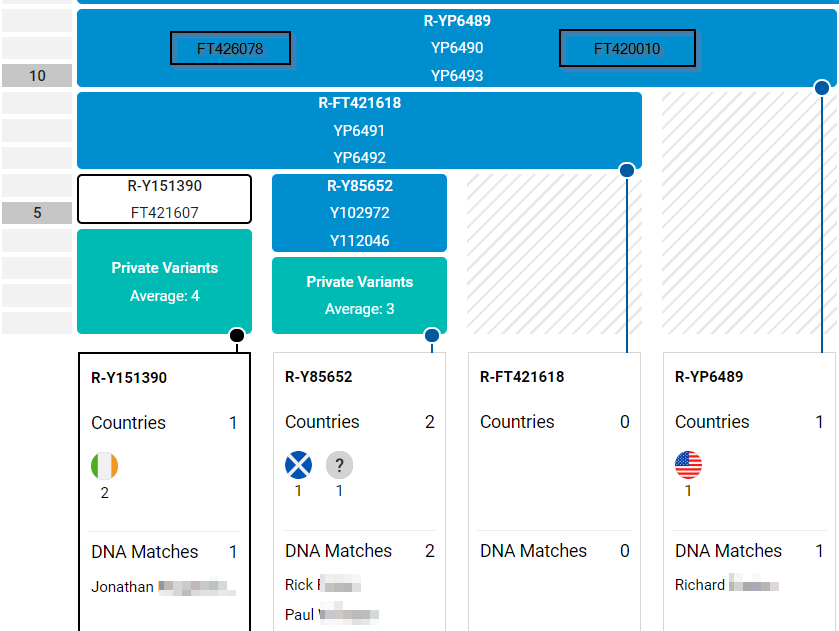Image resolution: width=839 pixels, height=631 pixels.
Task: Click the Ireland flag icon
Action: click(104, 466)
